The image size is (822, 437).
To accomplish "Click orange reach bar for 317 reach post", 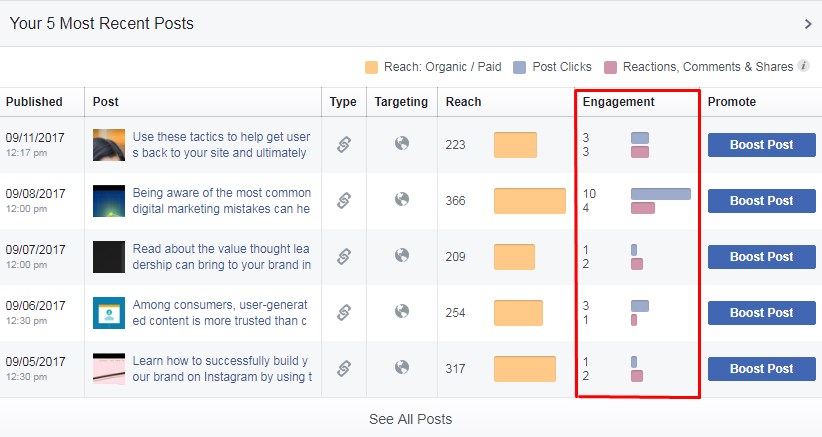I will click(525, 369).
